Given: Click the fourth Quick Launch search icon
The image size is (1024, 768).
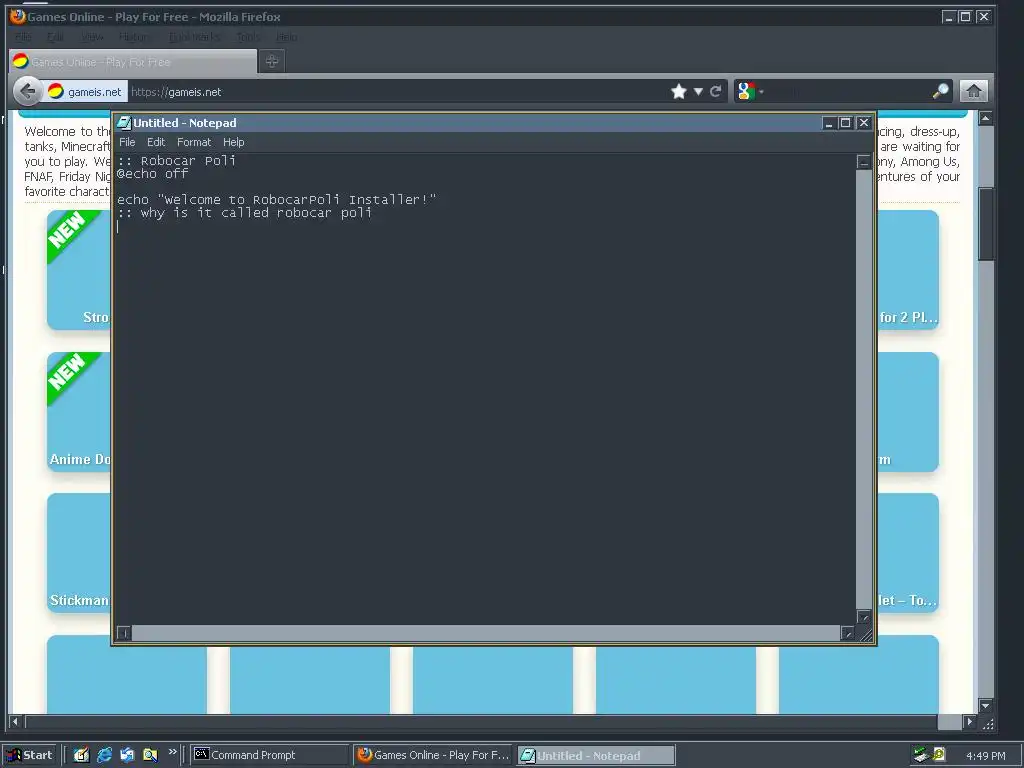Looking at the screenshot, I should (150, 755).
